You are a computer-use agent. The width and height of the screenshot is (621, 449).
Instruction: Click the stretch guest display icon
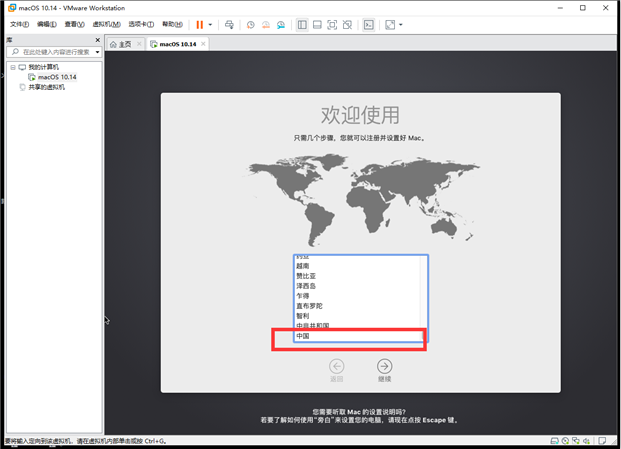point(390,25)
